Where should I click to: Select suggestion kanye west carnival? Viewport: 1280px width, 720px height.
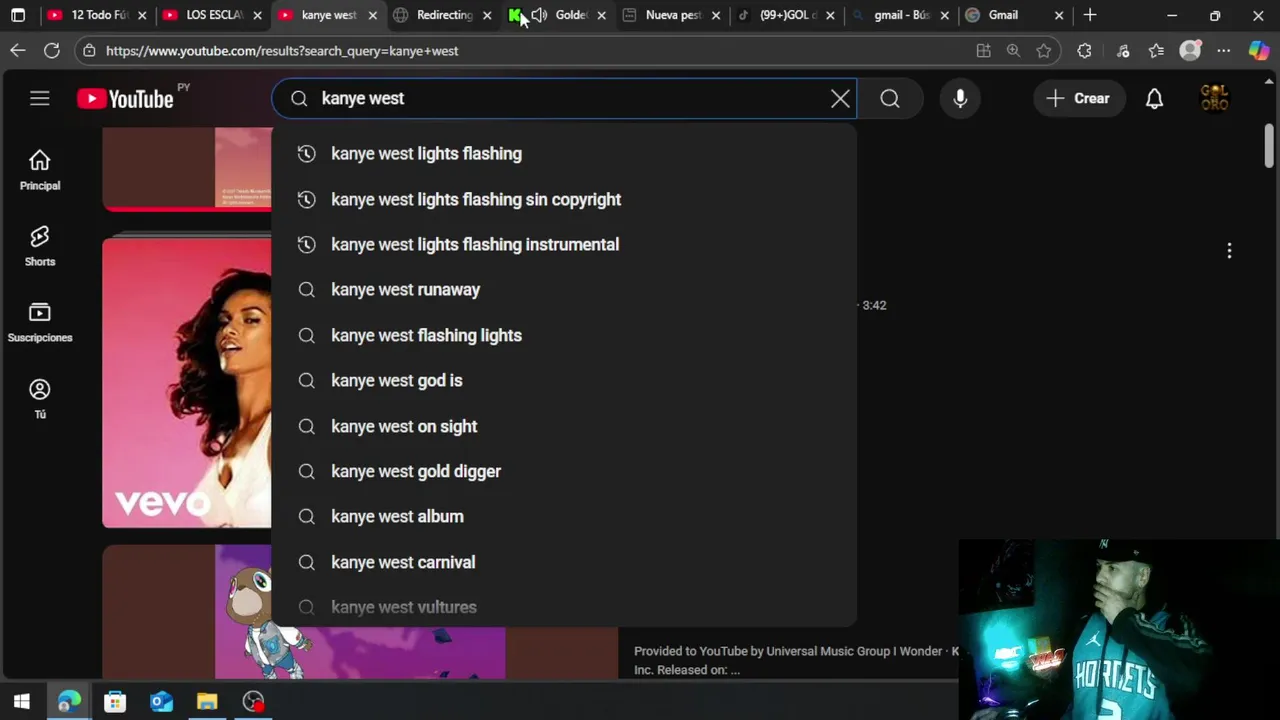coord(564,562)
